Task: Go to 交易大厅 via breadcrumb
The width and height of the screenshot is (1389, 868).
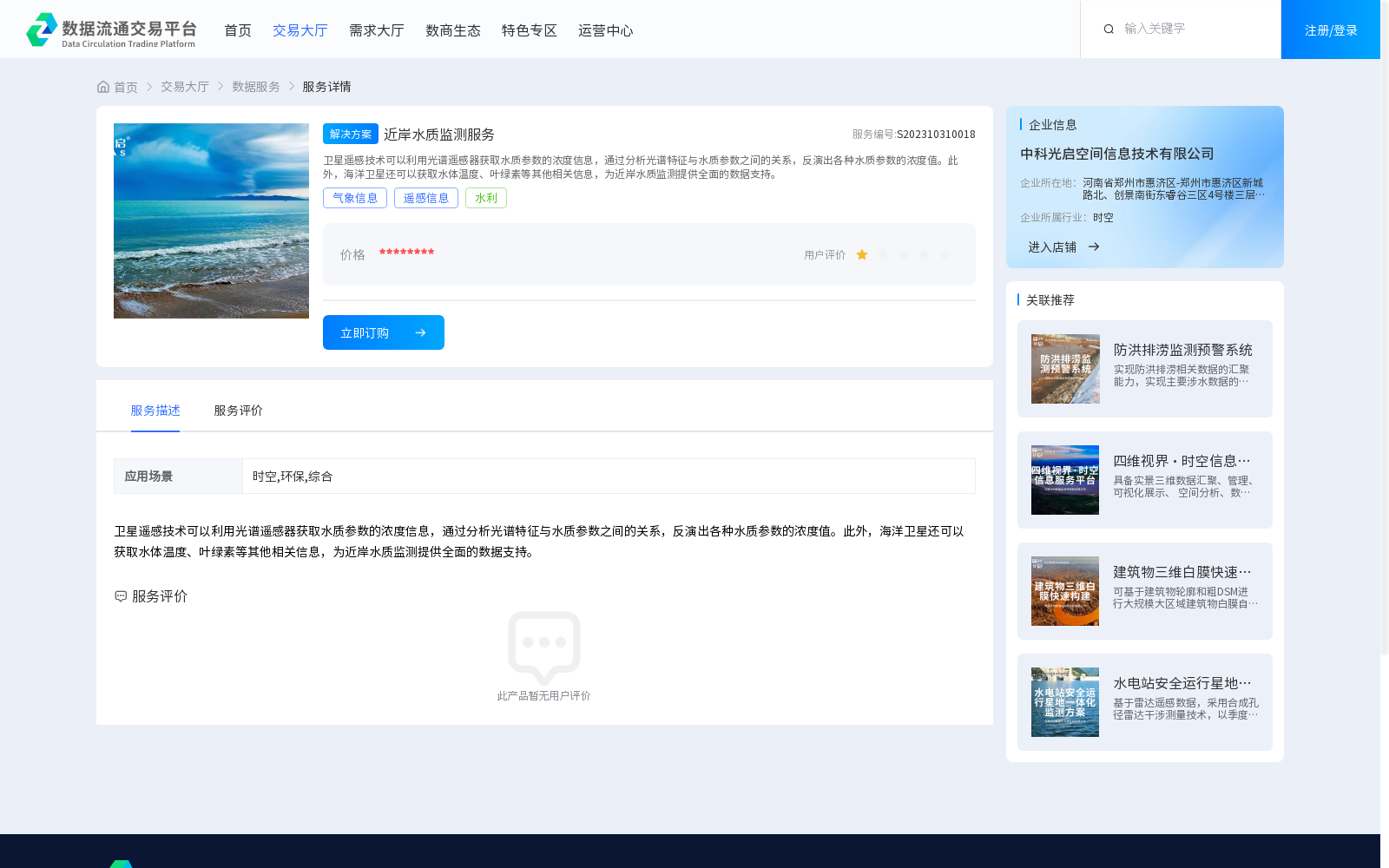Action: [x=185, y=87]
